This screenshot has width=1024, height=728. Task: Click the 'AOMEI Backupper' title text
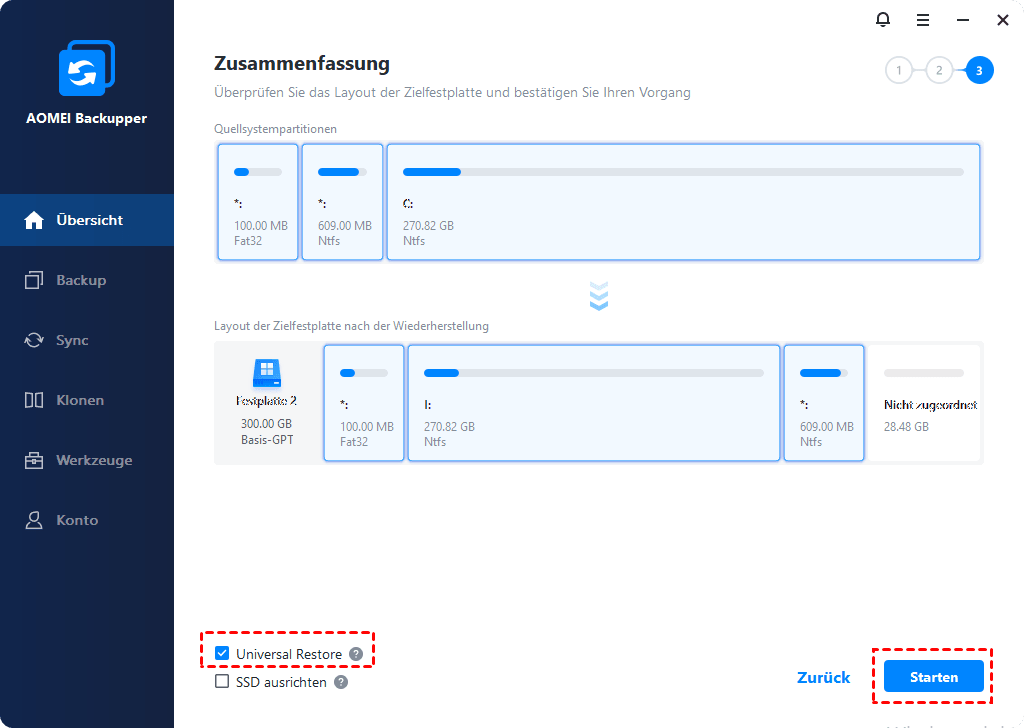click(86, 118)
